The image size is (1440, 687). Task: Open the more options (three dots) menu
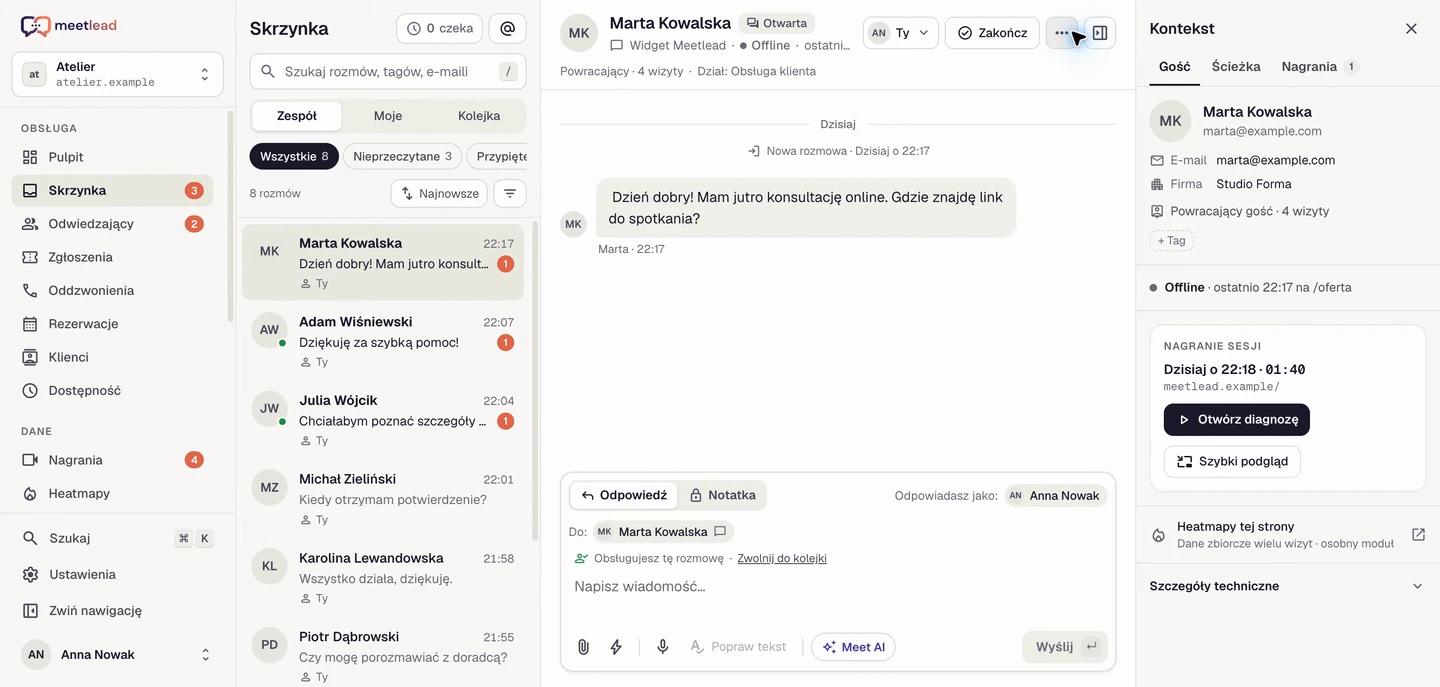tap(1062, 33)
